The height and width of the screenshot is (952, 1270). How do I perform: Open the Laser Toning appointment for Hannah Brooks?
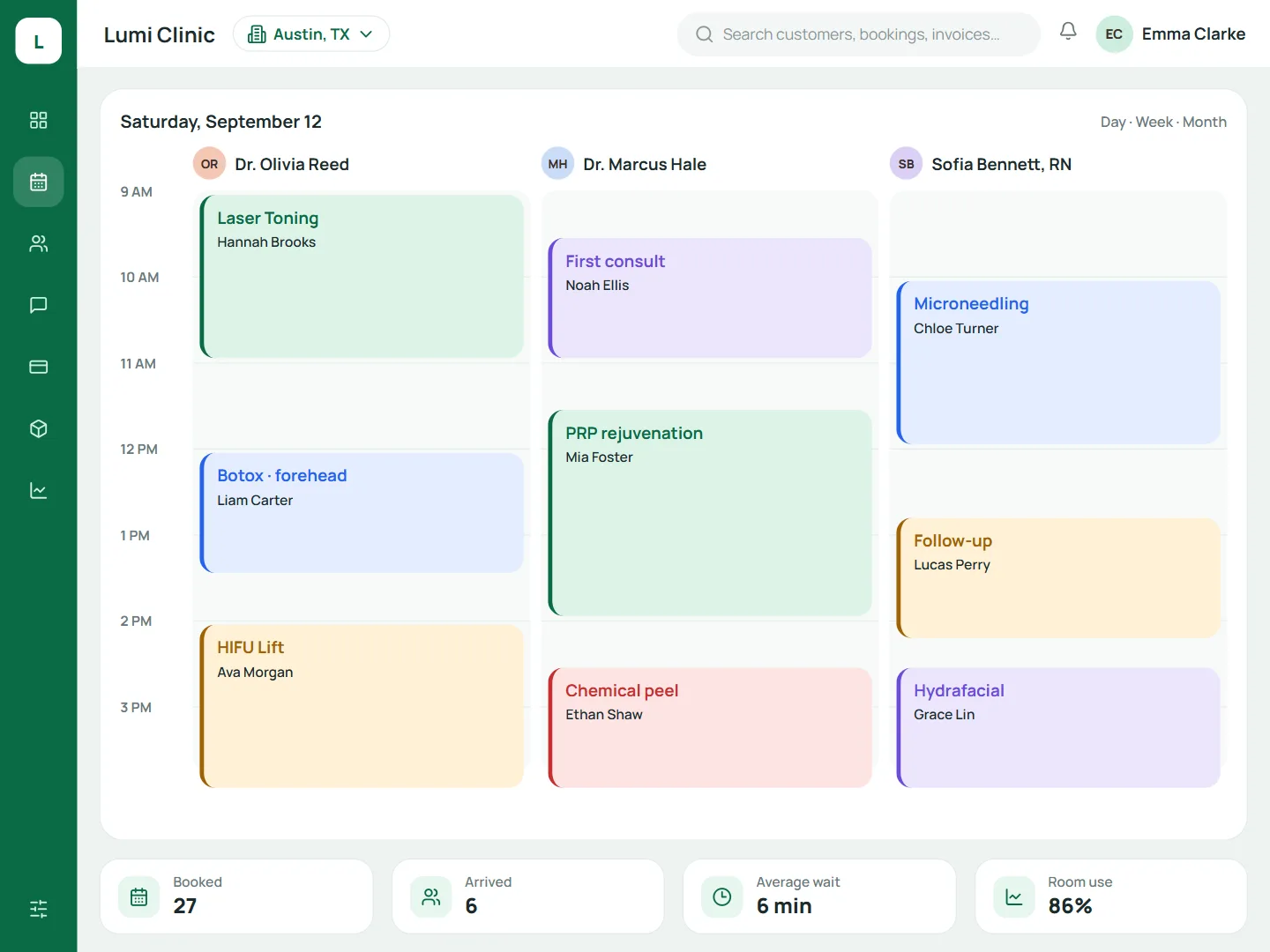point(362,276)
